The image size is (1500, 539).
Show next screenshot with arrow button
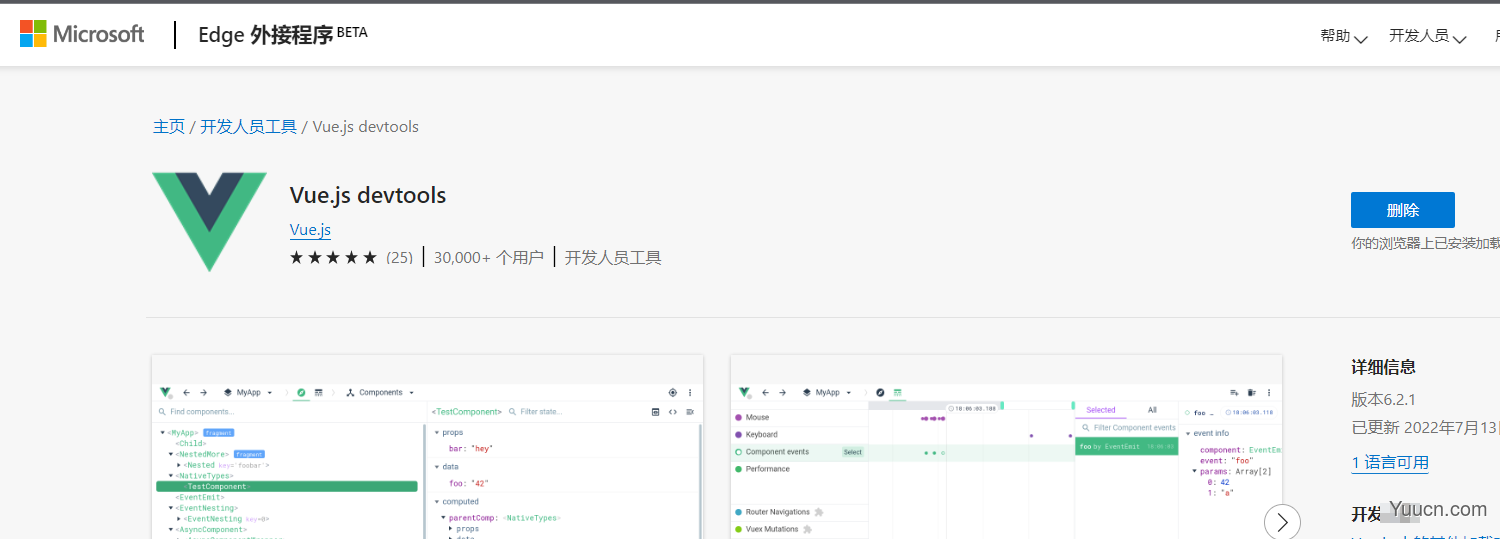pos(1282,522)
